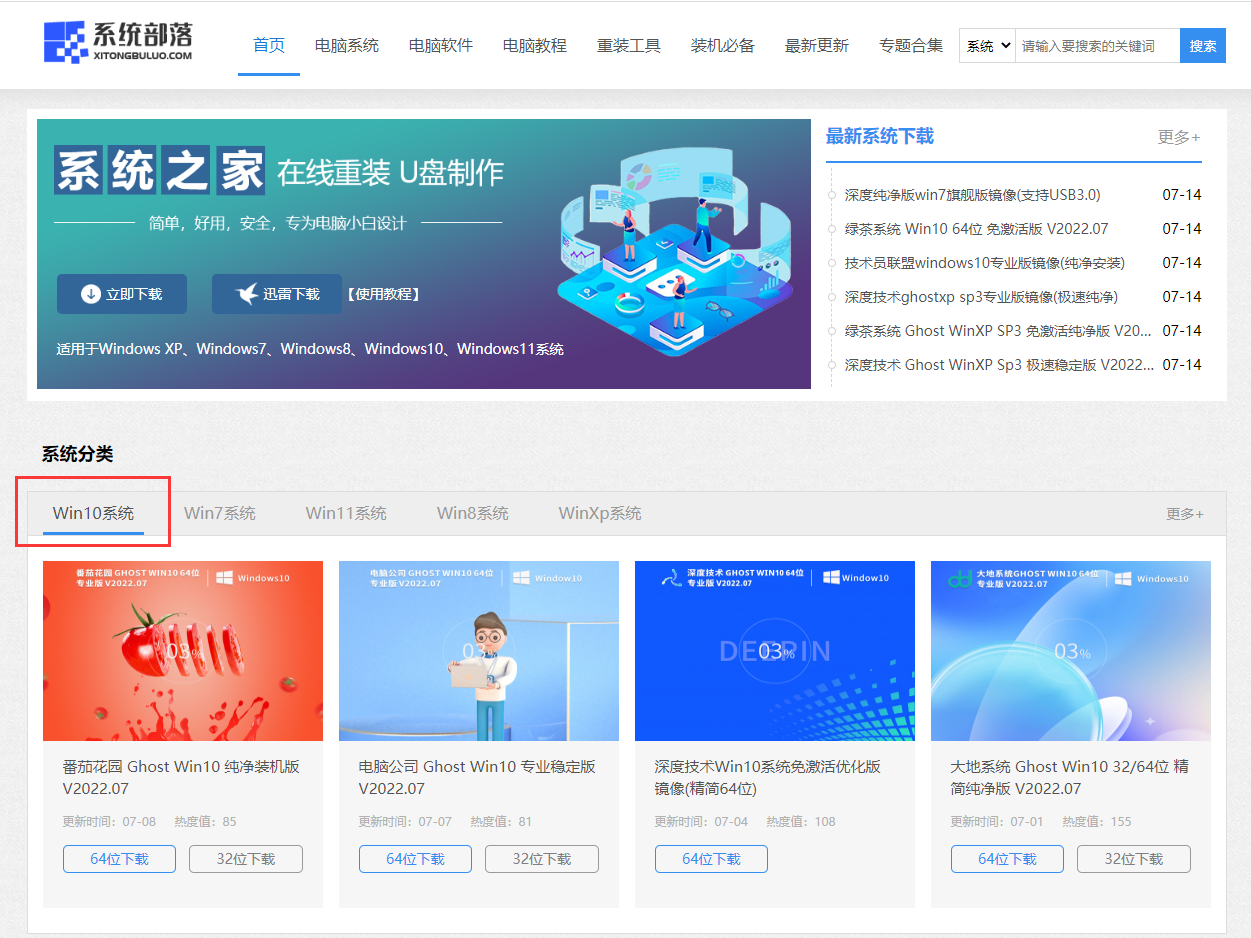Click 更多+ in the 系统分类 tab bar
Screen dimensions: 1251x938
(x=1185, y=512)
